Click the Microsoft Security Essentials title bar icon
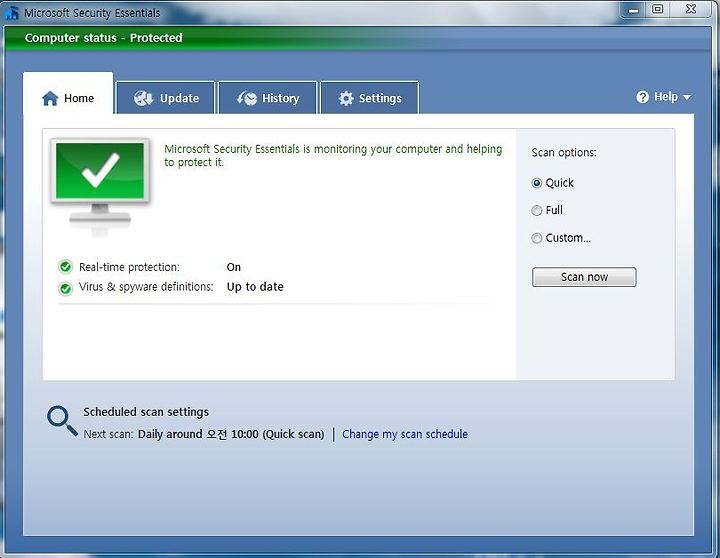 [x=12, y=13]
